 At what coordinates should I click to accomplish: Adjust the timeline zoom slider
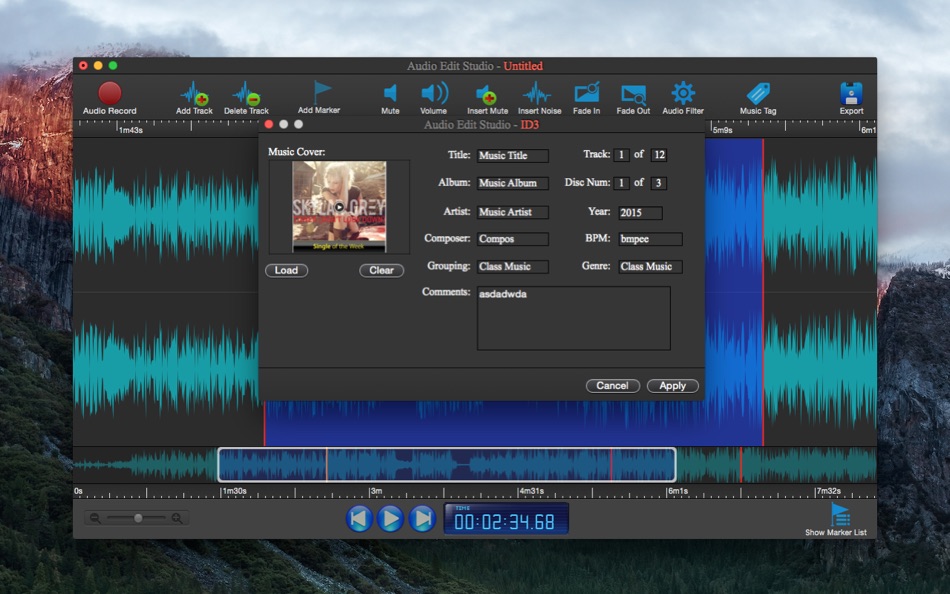pos(138,518)
